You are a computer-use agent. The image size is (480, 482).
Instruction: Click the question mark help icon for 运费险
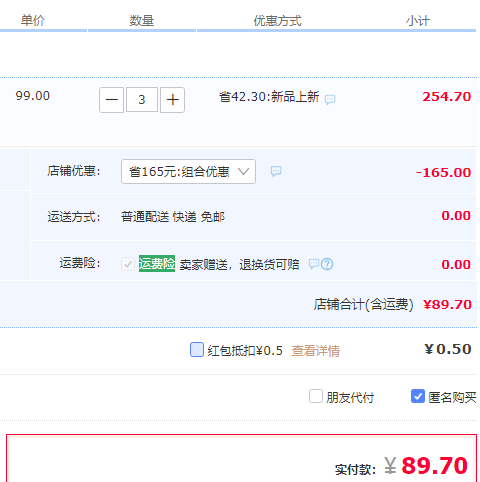pyautogui.click(x=327, y=264)
